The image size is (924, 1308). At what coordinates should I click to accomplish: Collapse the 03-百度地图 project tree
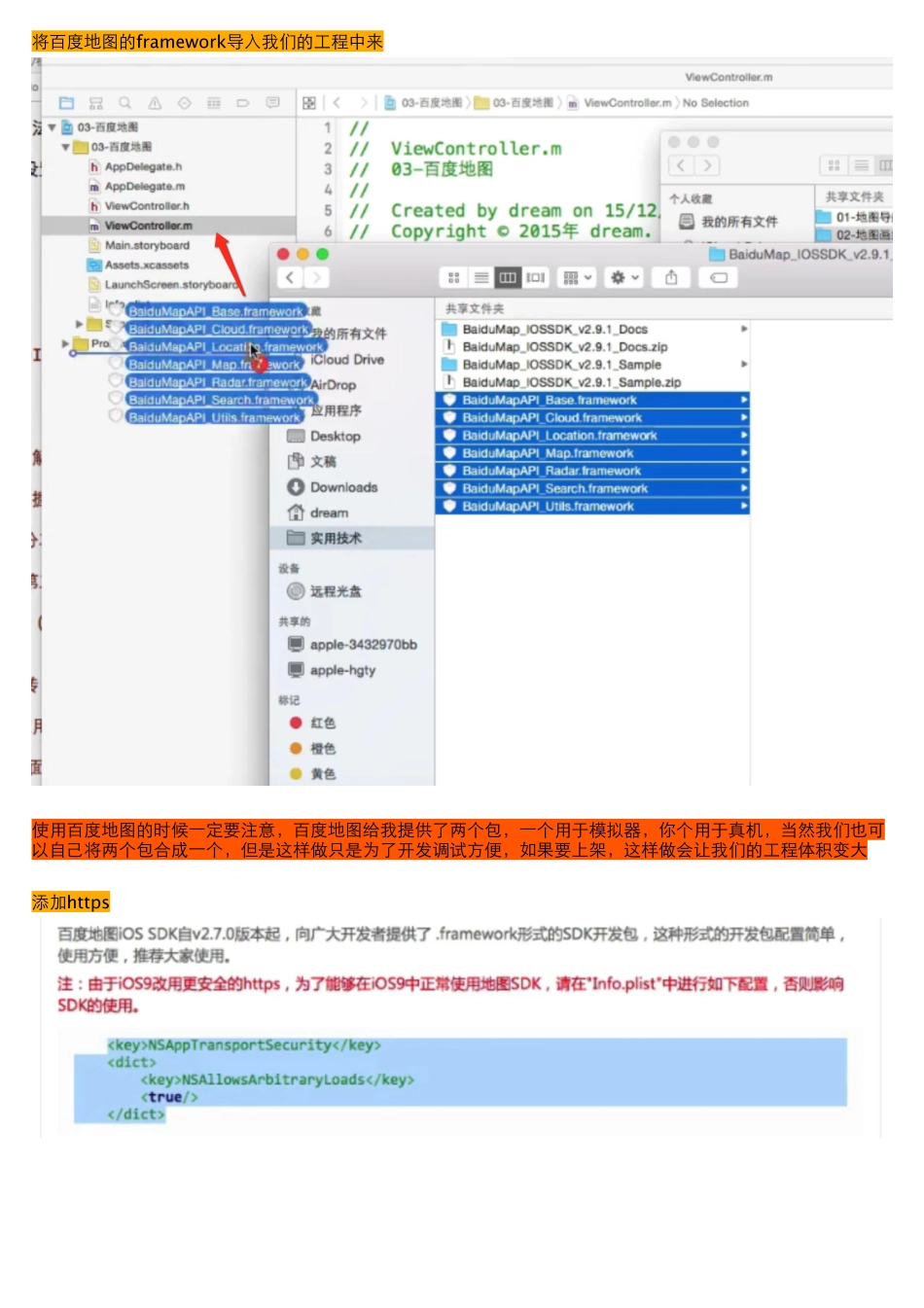pyautogui.click(x=53, y=127)
